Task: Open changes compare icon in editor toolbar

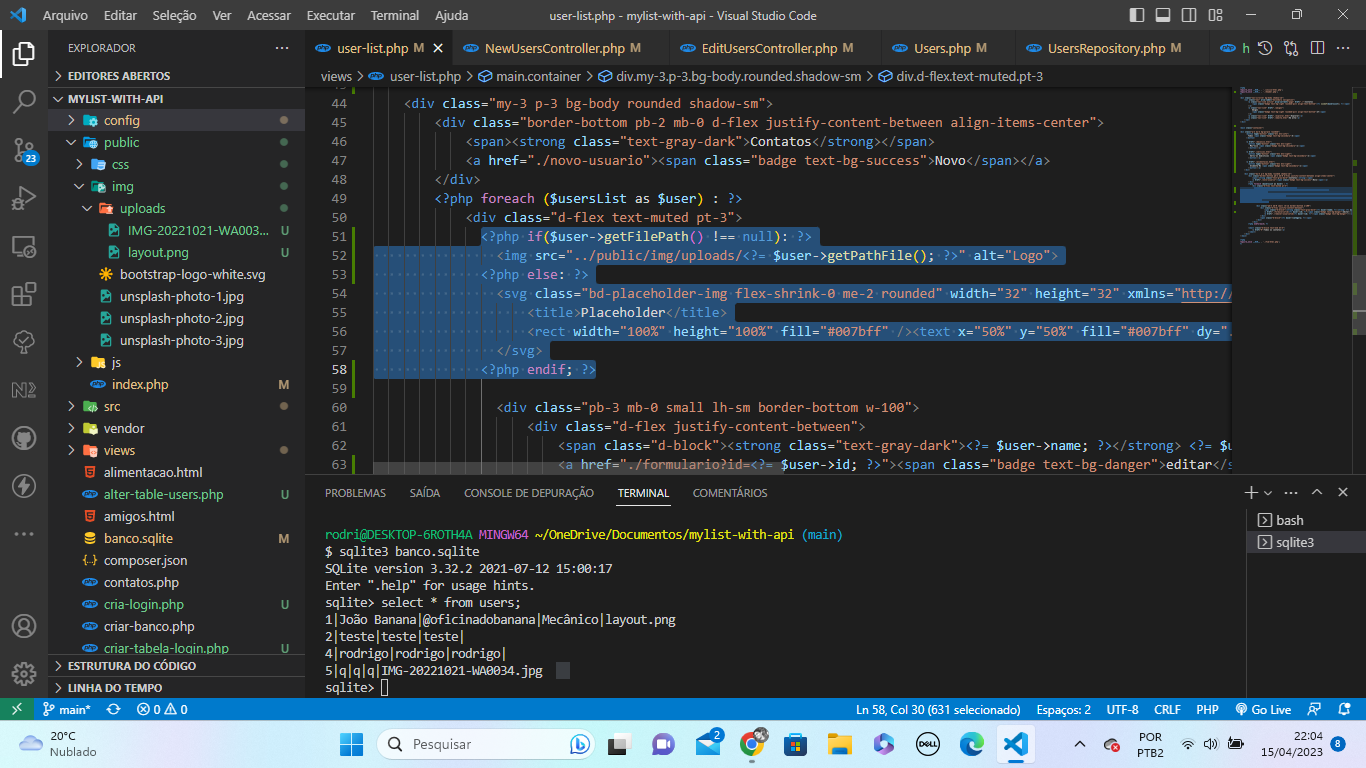Action: tap(1291, 48)
